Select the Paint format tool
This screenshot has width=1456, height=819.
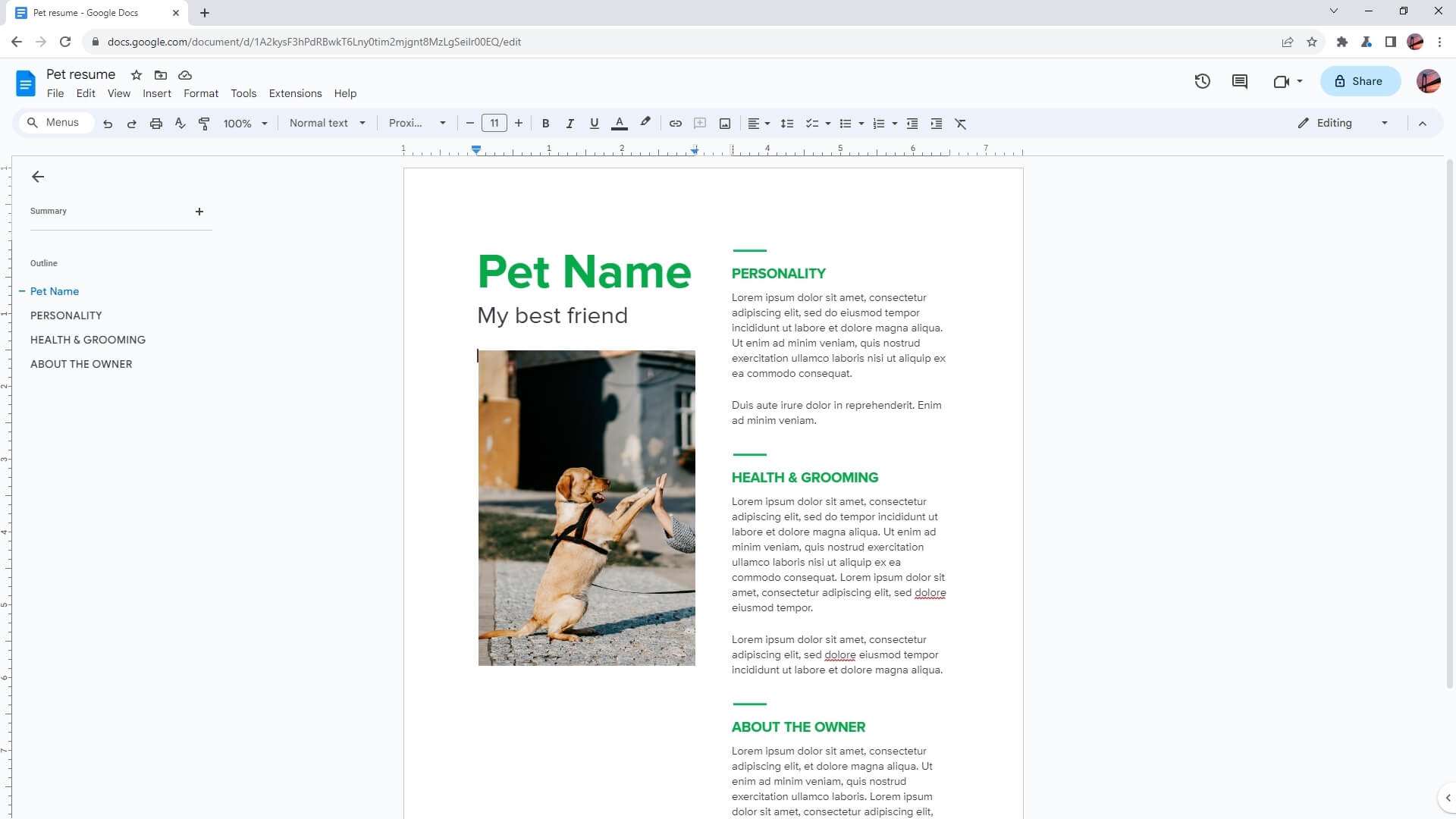click(204, 124)
